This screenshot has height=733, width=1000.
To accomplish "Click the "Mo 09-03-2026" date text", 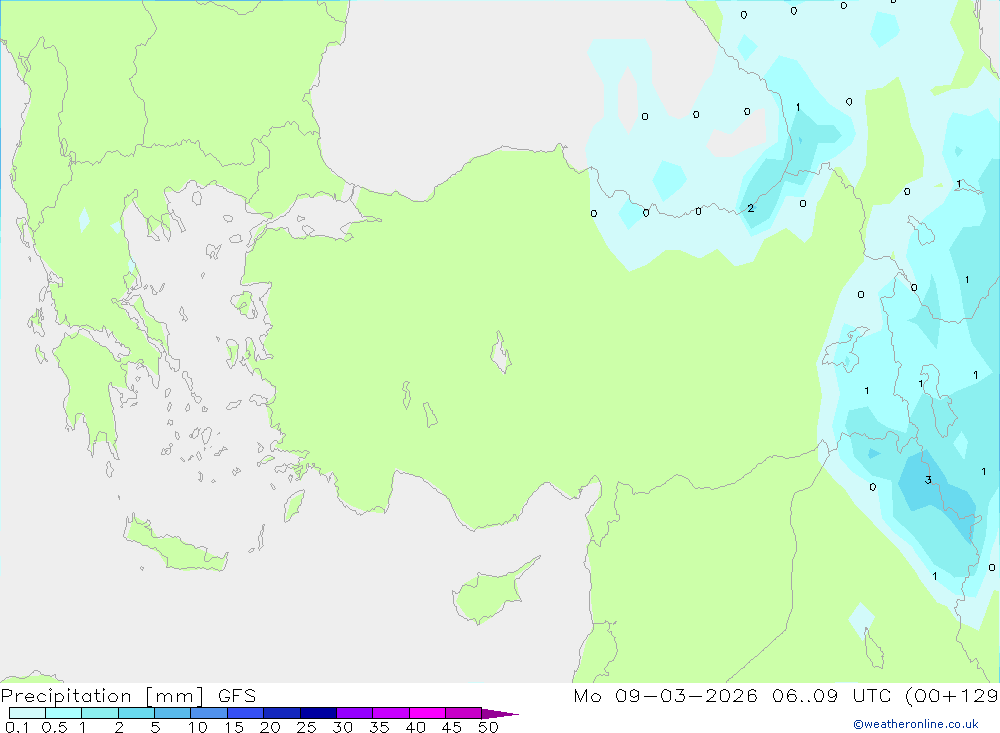I will pos(665,696).
